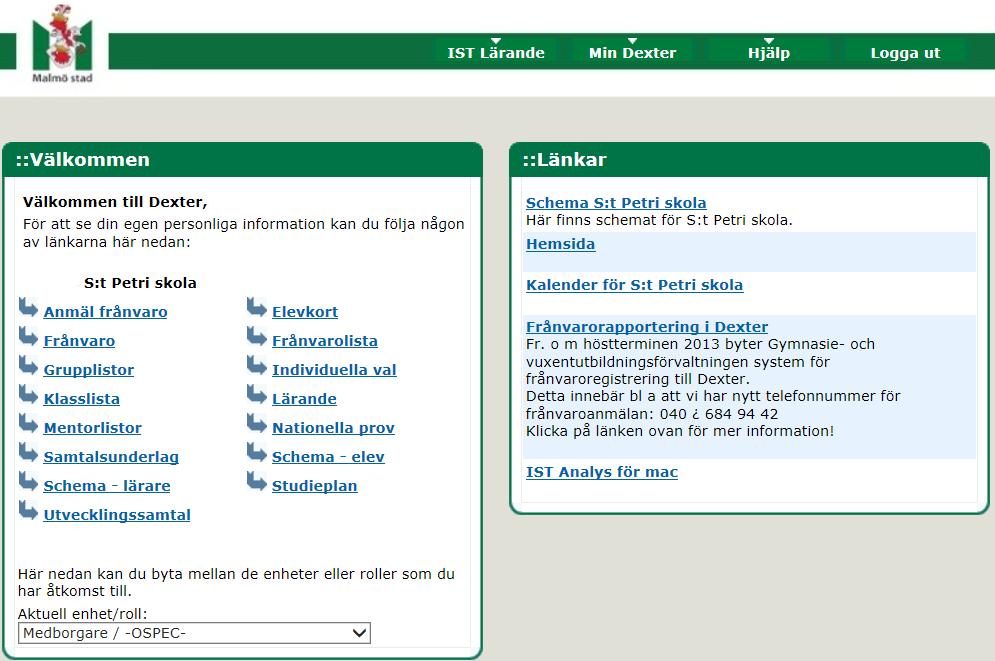Open the Aktuell enhet/roll dropdown
This screenshot has width=995, height=661.
point(194,633)
